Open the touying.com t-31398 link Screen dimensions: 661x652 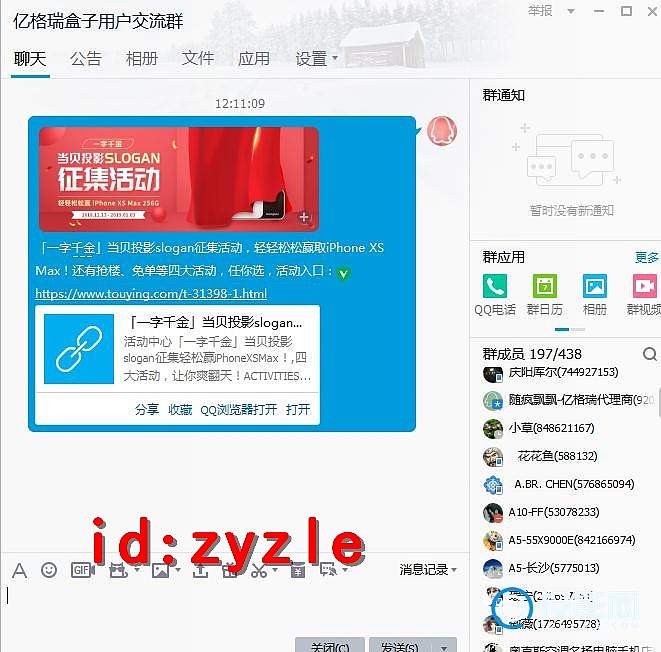pos(151,293)
